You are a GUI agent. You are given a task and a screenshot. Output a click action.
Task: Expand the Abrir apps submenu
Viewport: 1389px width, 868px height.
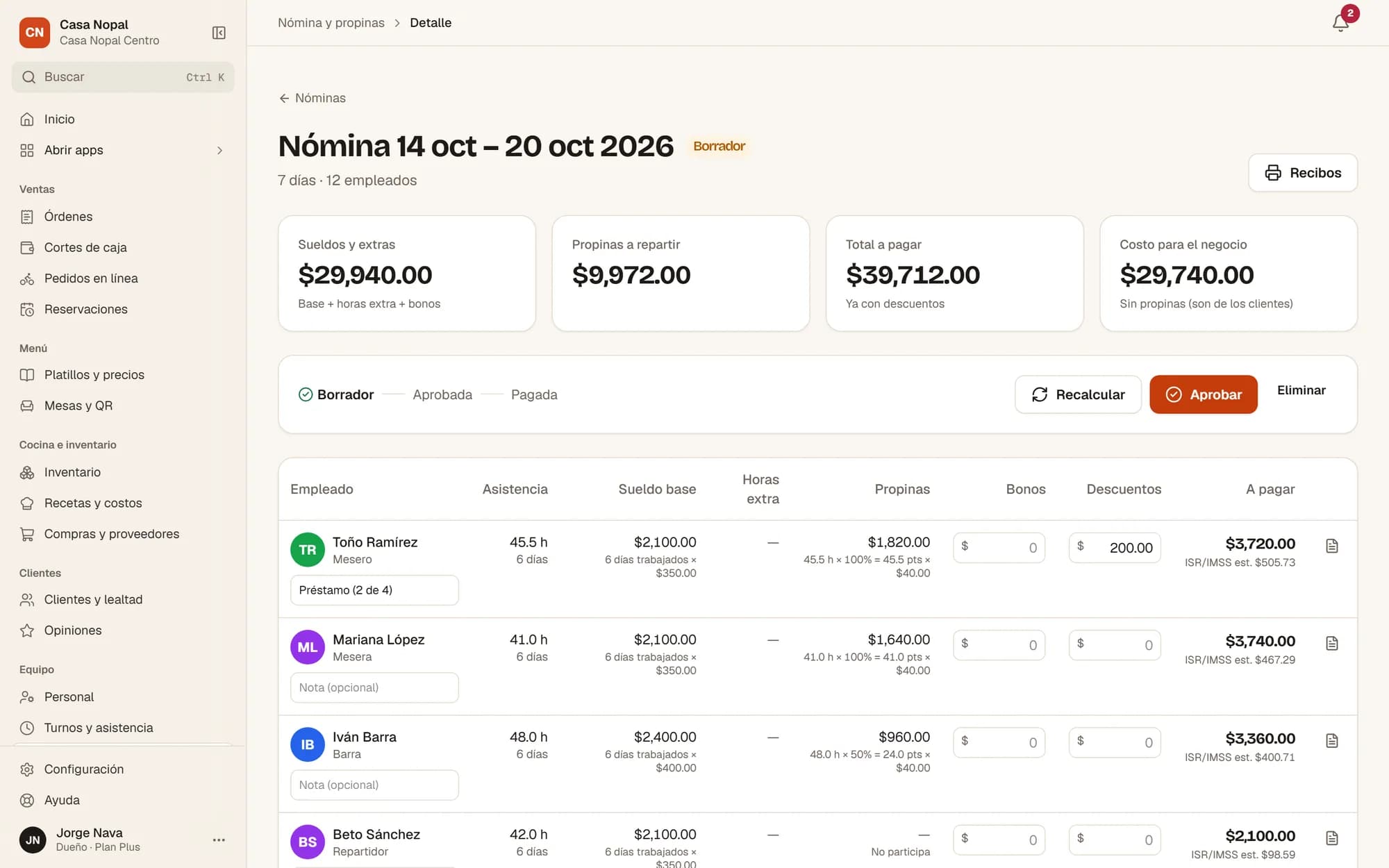(x=123, y=150)
